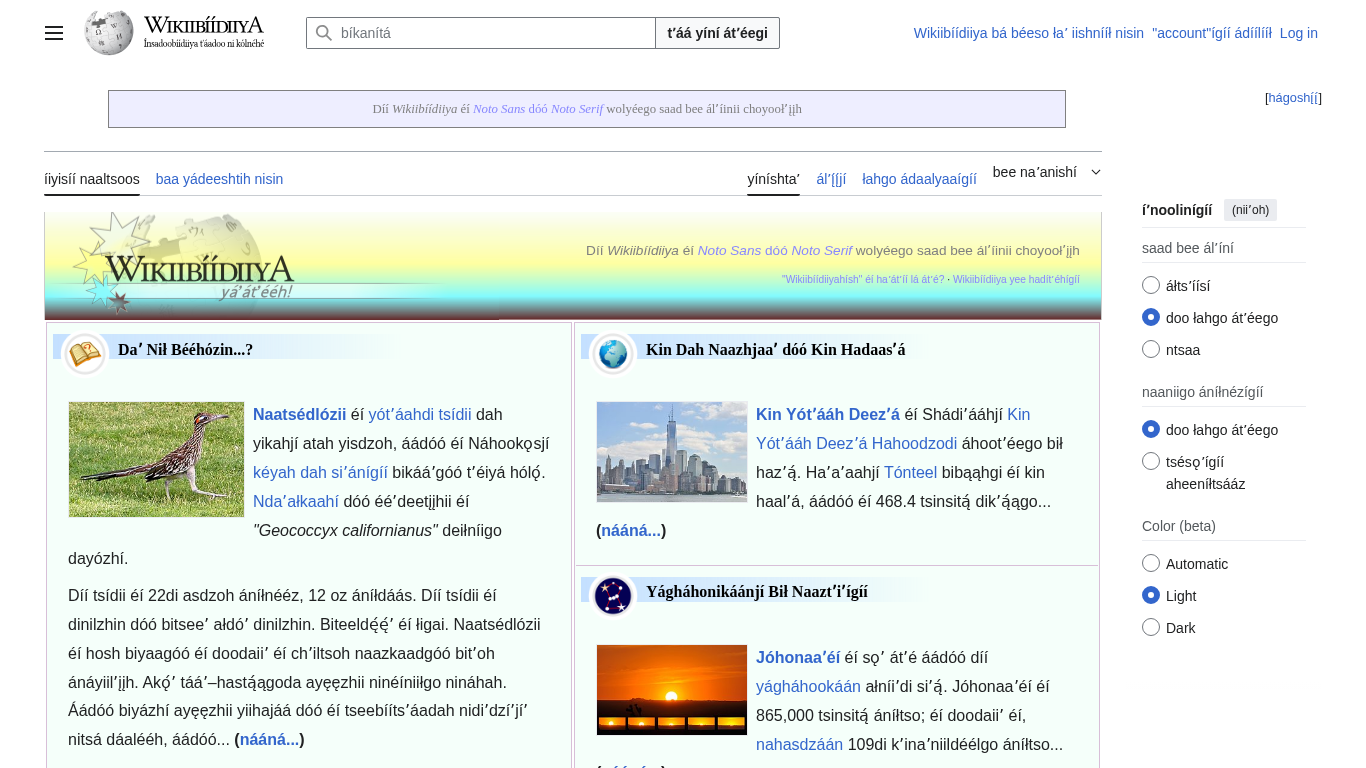Open the hamburger main menu
The image size is (1366, 768).
click(x=54, y=33)
